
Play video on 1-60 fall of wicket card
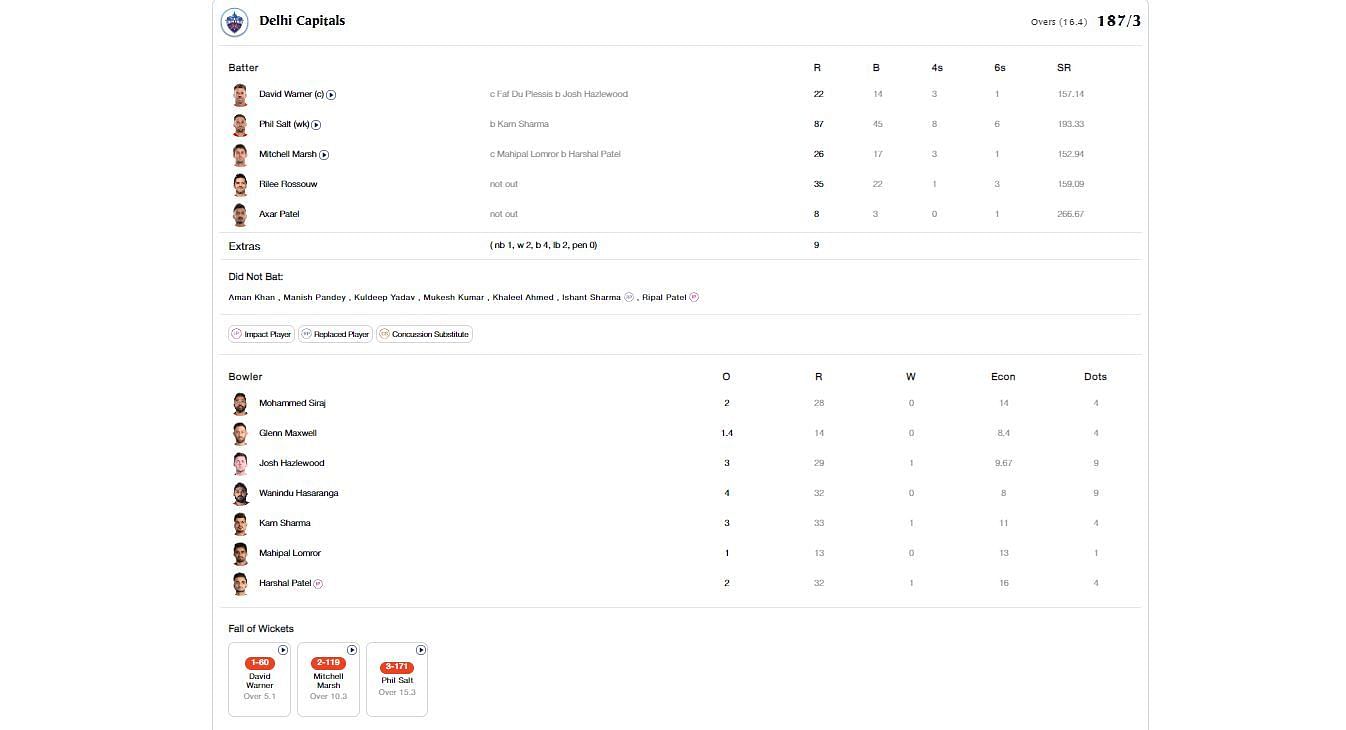tap(283, 650)
